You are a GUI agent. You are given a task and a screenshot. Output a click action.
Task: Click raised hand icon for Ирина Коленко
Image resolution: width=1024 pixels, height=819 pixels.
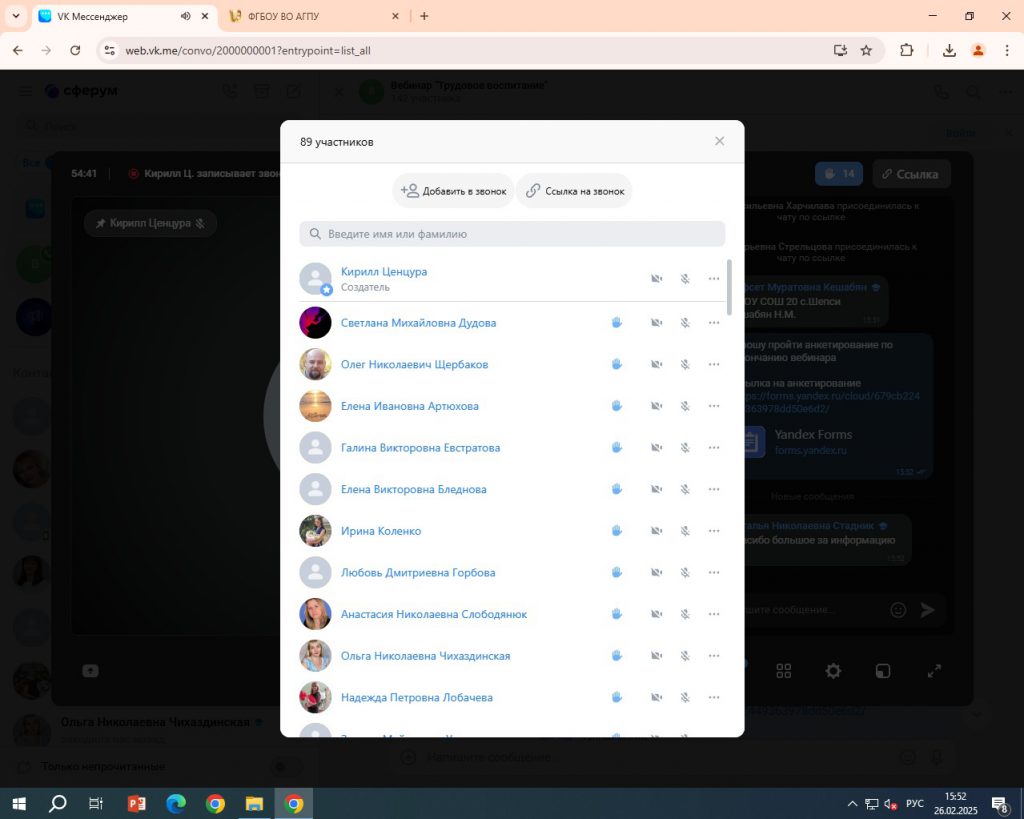[617, 531]
